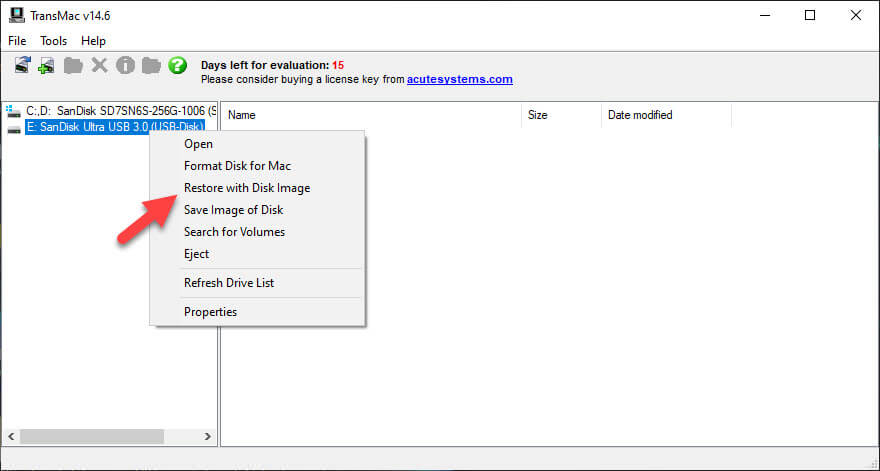Click the Size column header
Image resolution: width=880 pixels, height=471 pixels.
click(538, 115)
